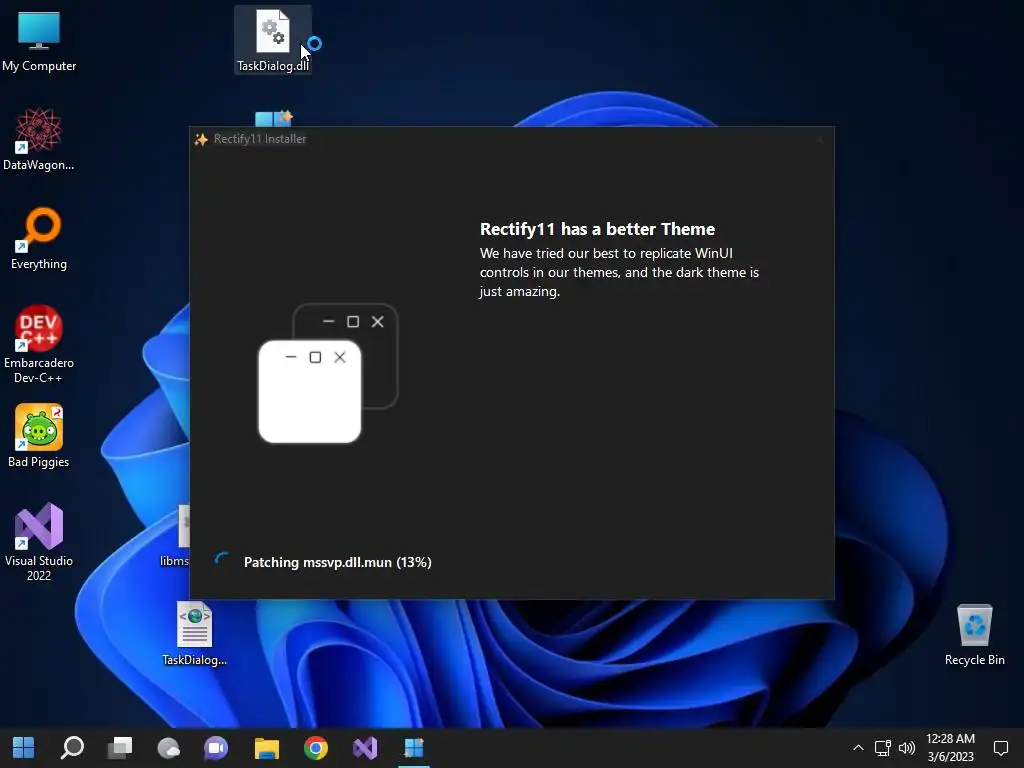Click the WinUI controls description paragraph
Screen dimensions: 1024x768
[x=619, y=272]
